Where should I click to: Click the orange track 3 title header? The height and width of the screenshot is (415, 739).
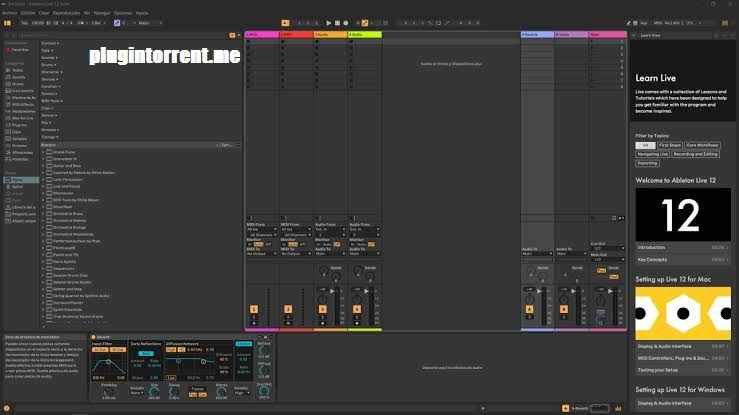click(331, 35)
